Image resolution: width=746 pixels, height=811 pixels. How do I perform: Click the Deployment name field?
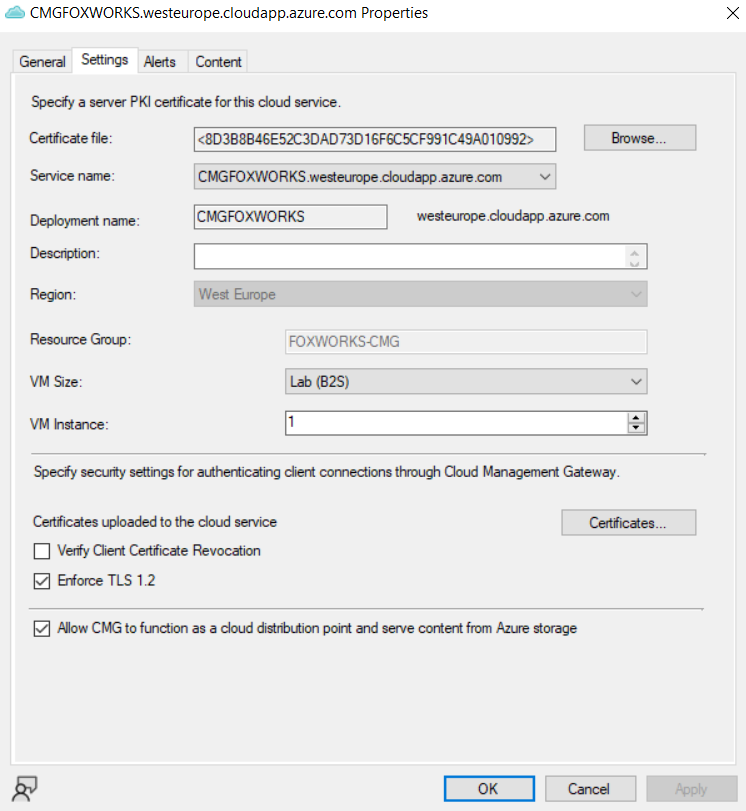click(x=290, y=217)
